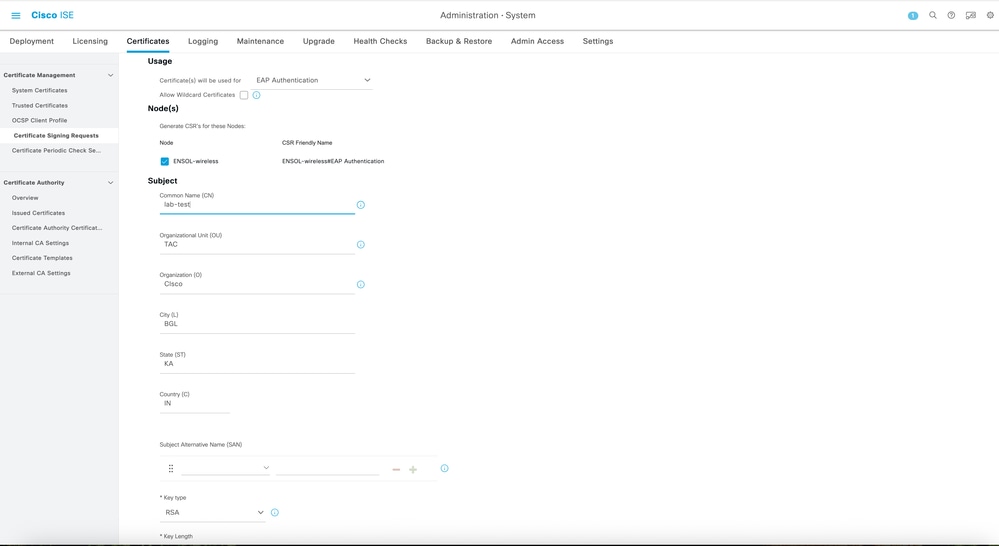Viewport: 999px width, 546px height.
Task: Remove SAN entry with minus icon
Action: click(x=396, y=470)
